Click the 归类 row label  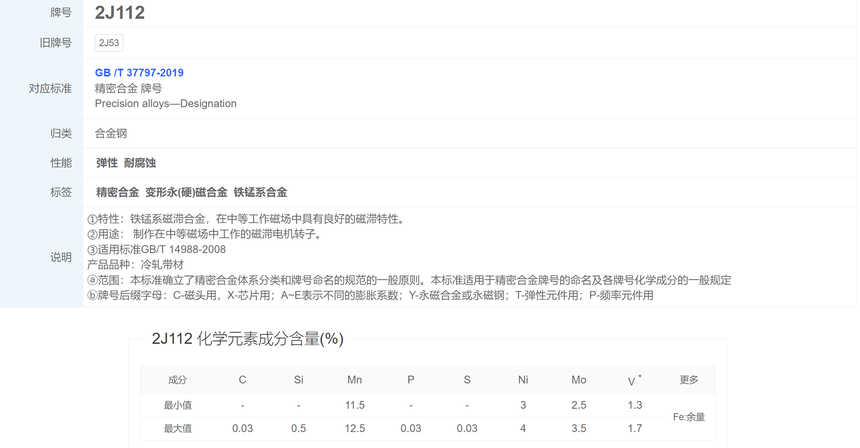[61, 133]
